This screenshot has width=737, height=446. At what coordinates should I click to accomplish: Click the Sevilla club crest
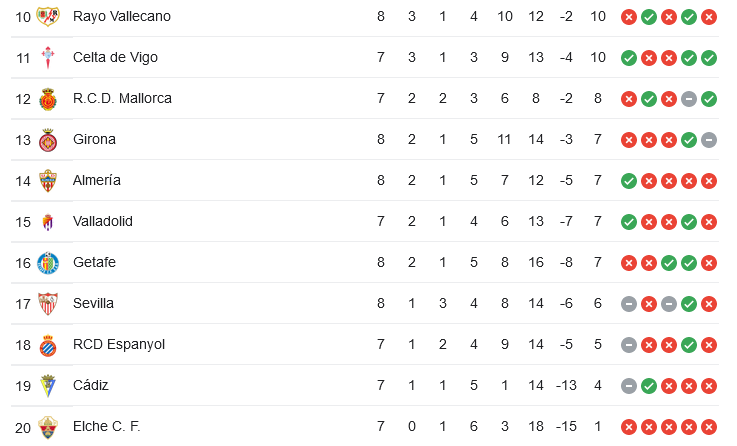[x=48, y=304]
